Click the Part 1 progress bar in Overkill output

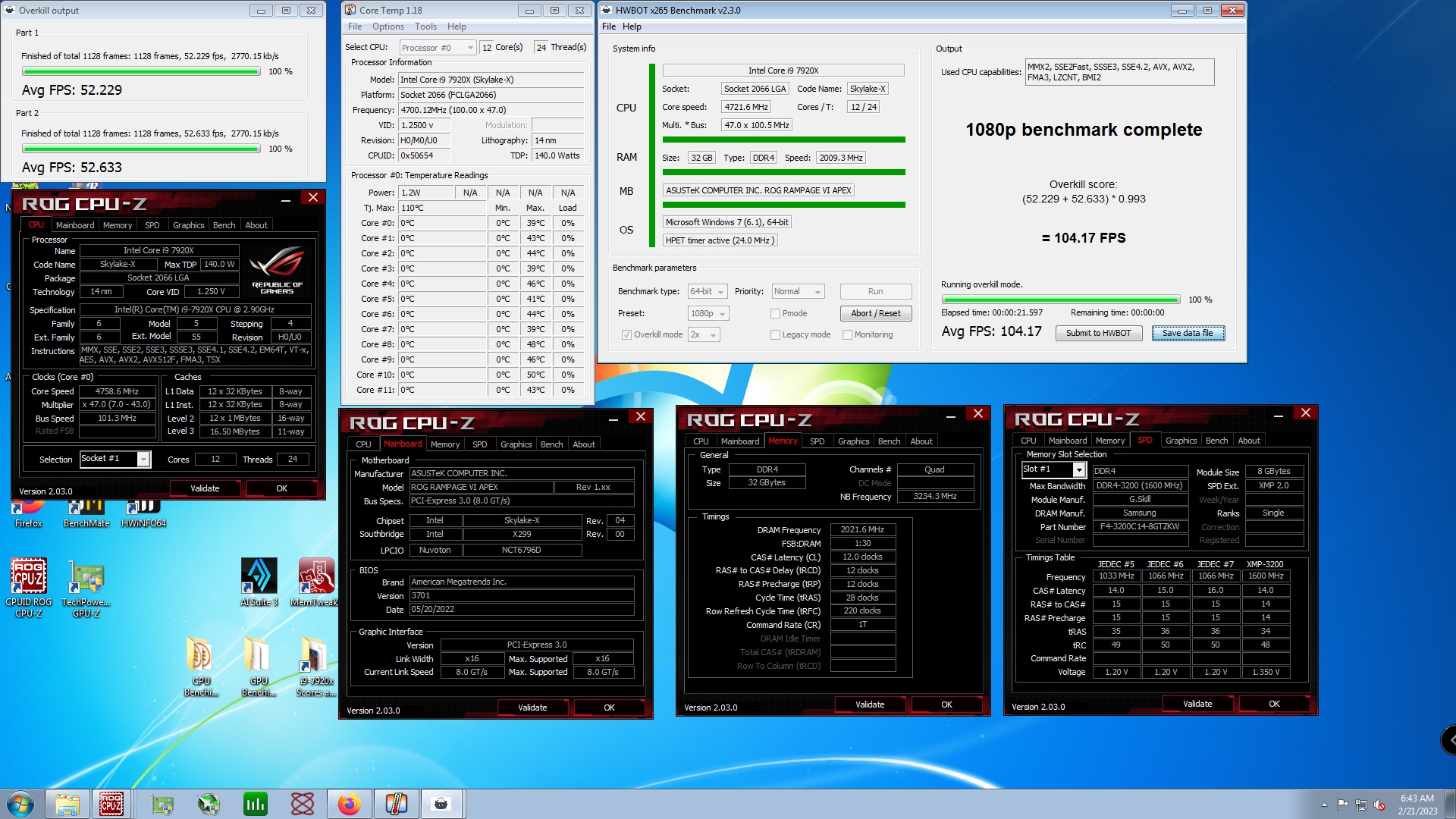pos(141,71)
